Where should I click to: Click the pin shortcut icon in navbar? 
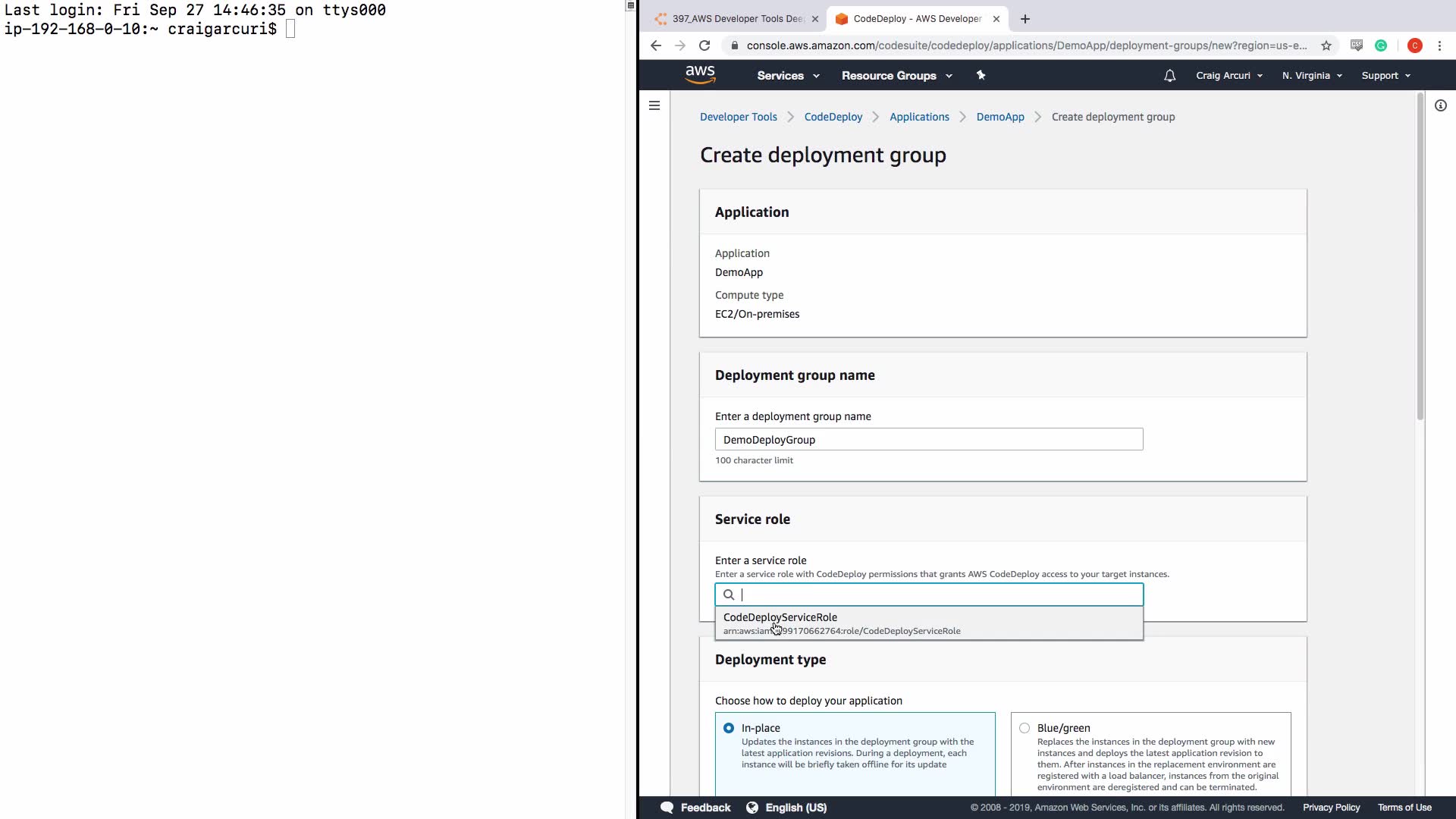pyautogui.click(x=981, y=75)
